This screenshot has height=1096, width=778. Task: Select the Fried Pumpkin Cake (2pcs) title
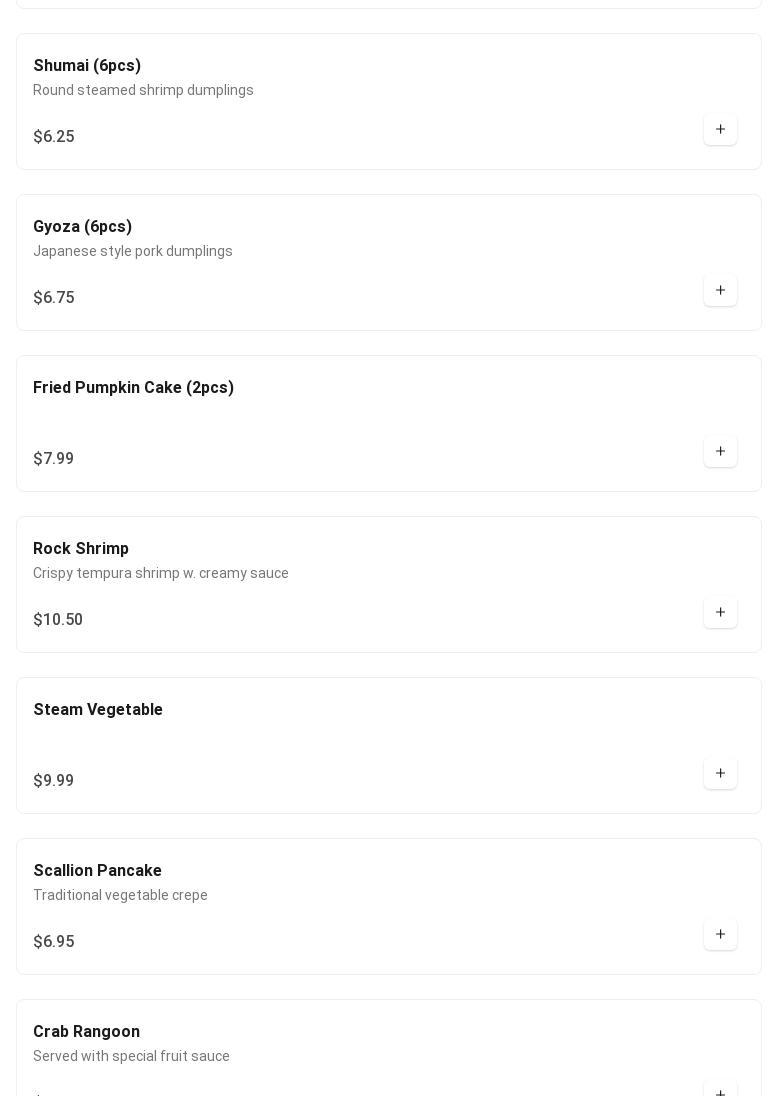[x=134, y=387]
